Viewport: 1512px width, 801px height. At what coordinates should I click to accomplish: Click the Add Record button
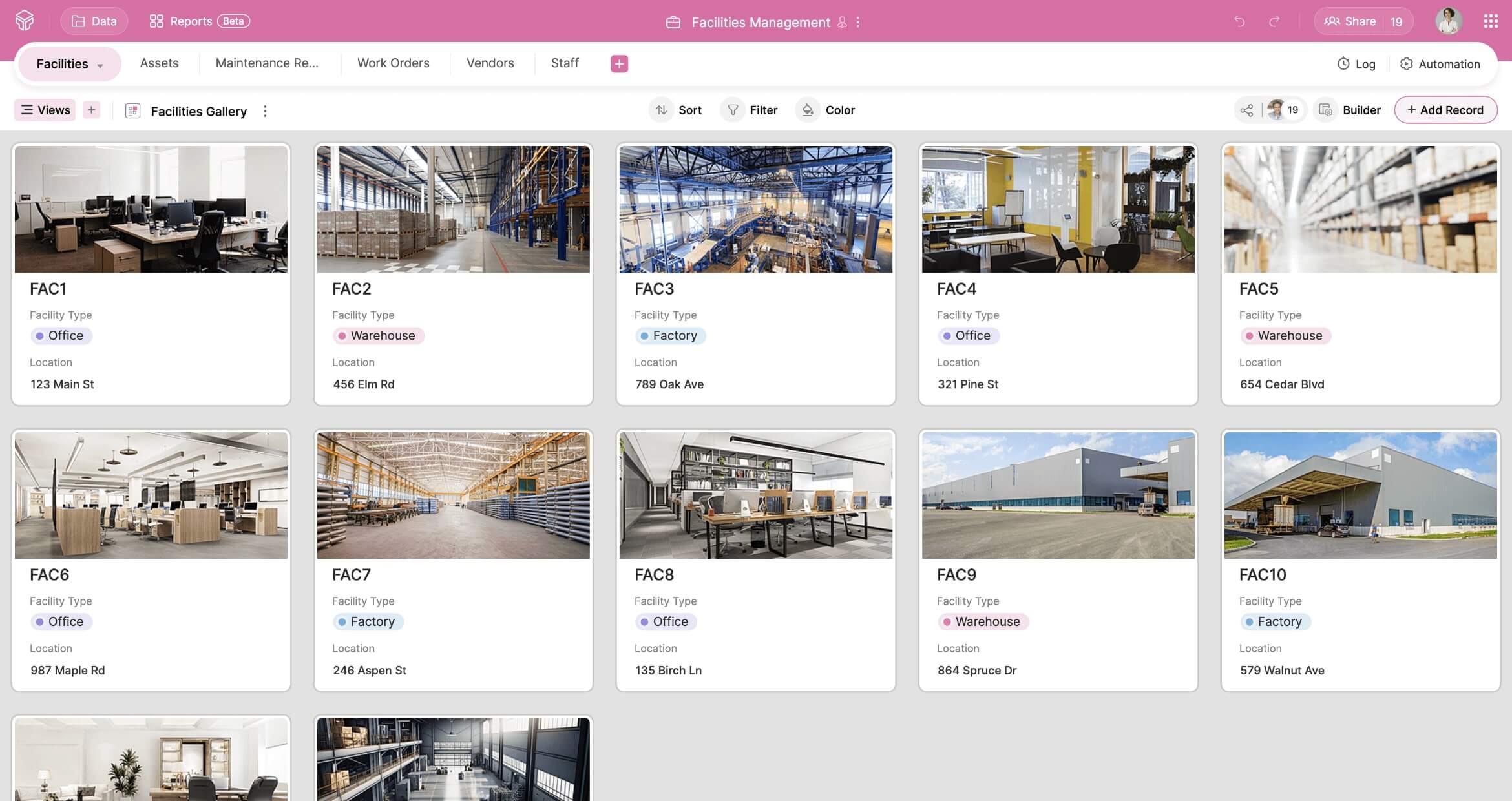coord(1445,110)
